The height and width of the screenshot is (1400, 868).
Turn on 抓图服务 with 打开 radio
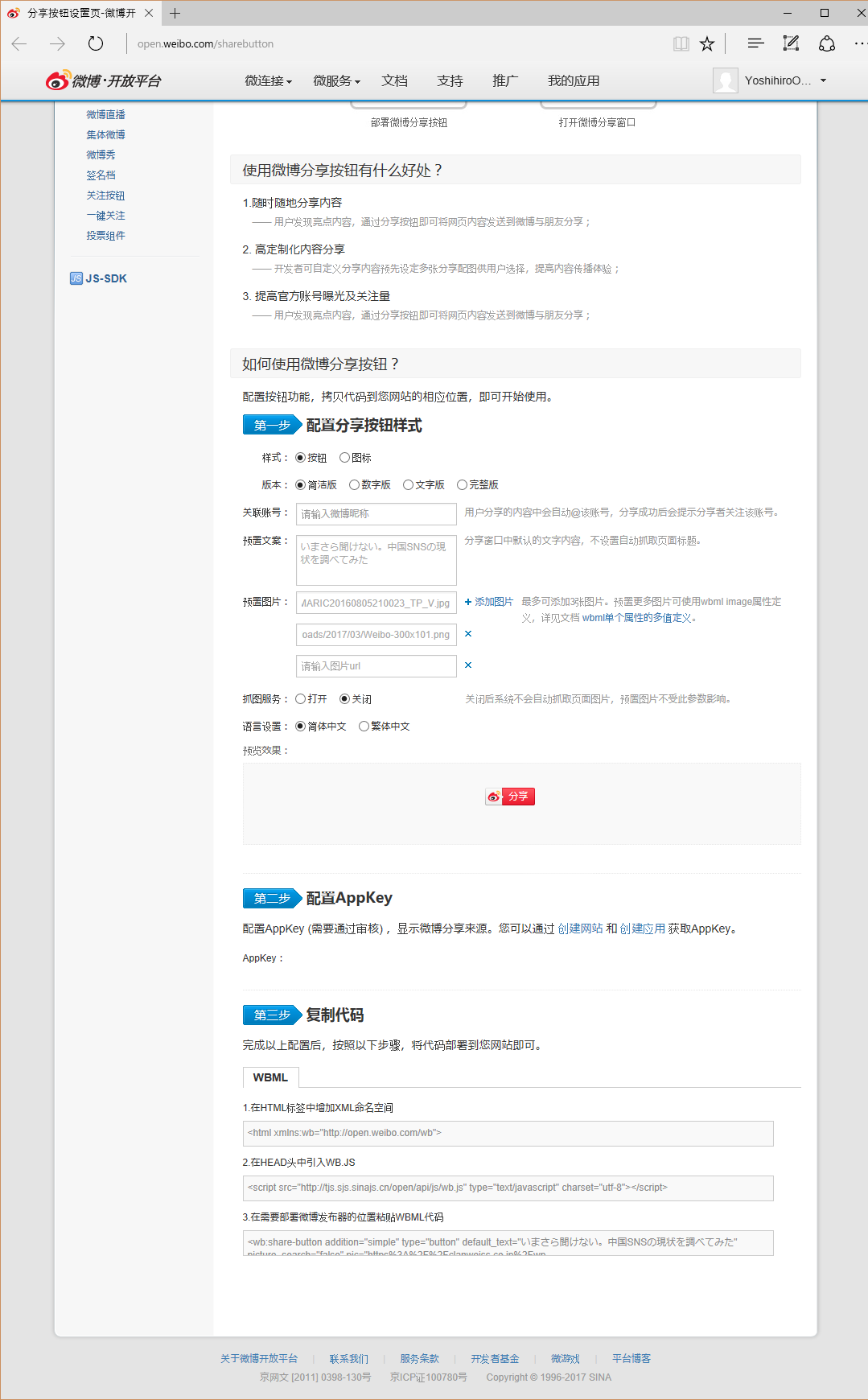[300, 699]
